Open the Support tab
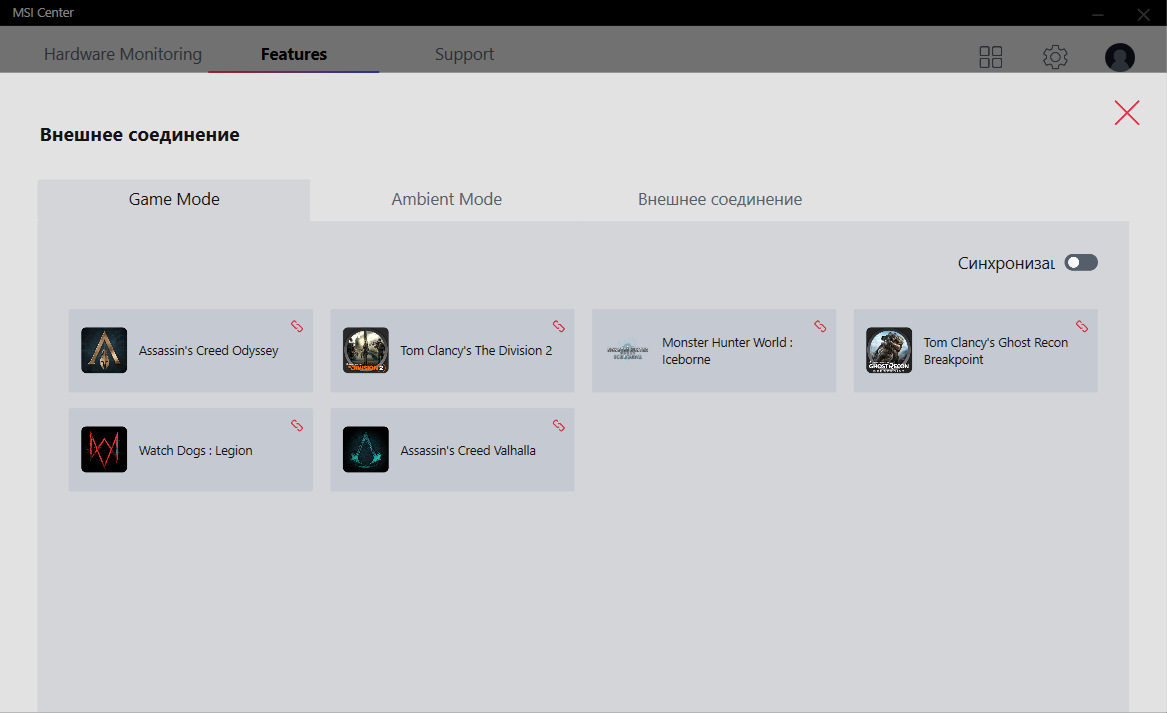Image resolution: width=1167 pixels, height=713 pixels. [x=464, y=54]
